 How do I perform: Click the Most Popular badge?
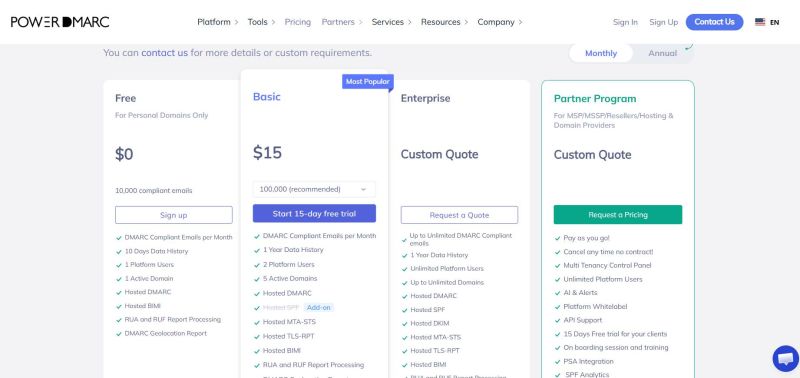coord(367,82)
